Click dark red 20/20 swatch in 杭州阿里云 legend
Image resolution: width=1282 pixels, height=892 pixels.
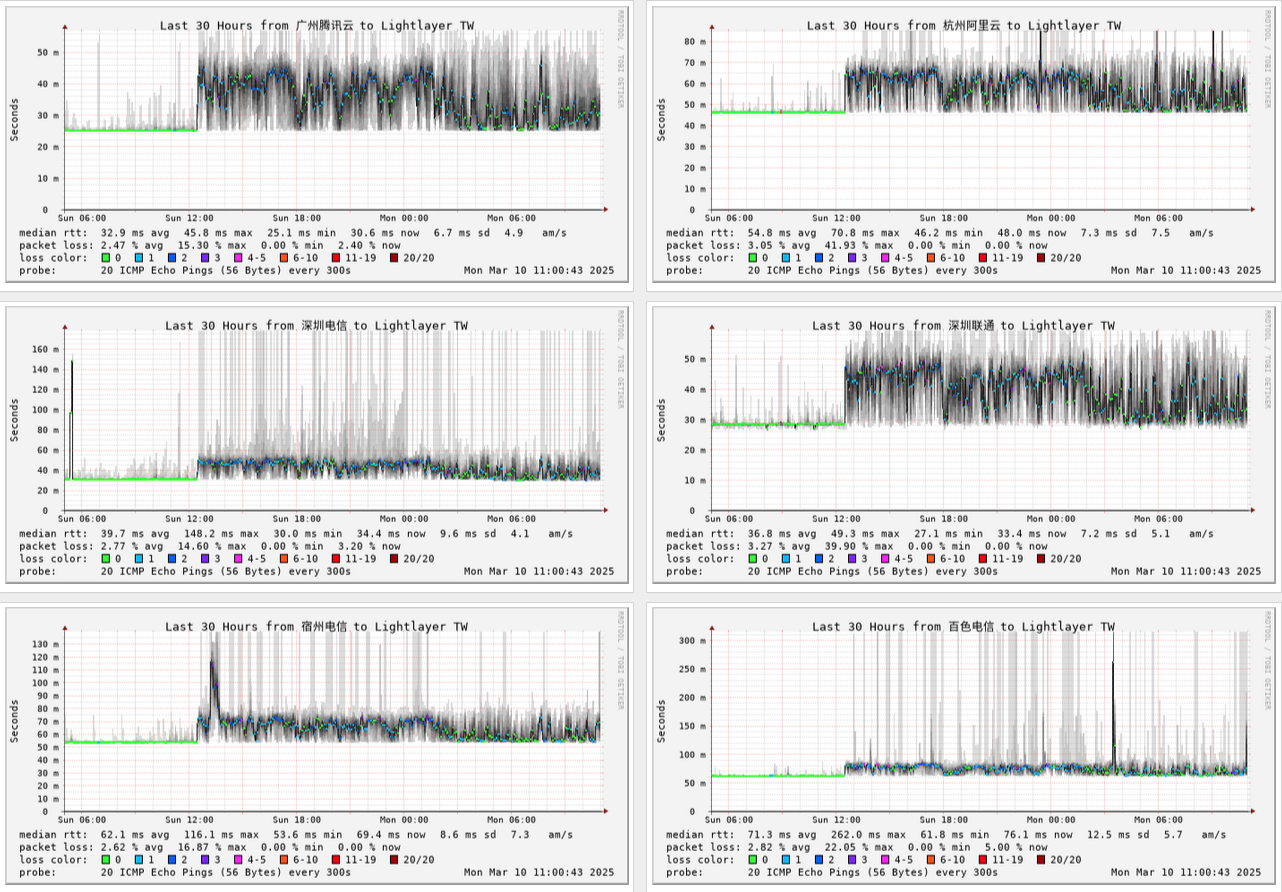pos(1044,258)
